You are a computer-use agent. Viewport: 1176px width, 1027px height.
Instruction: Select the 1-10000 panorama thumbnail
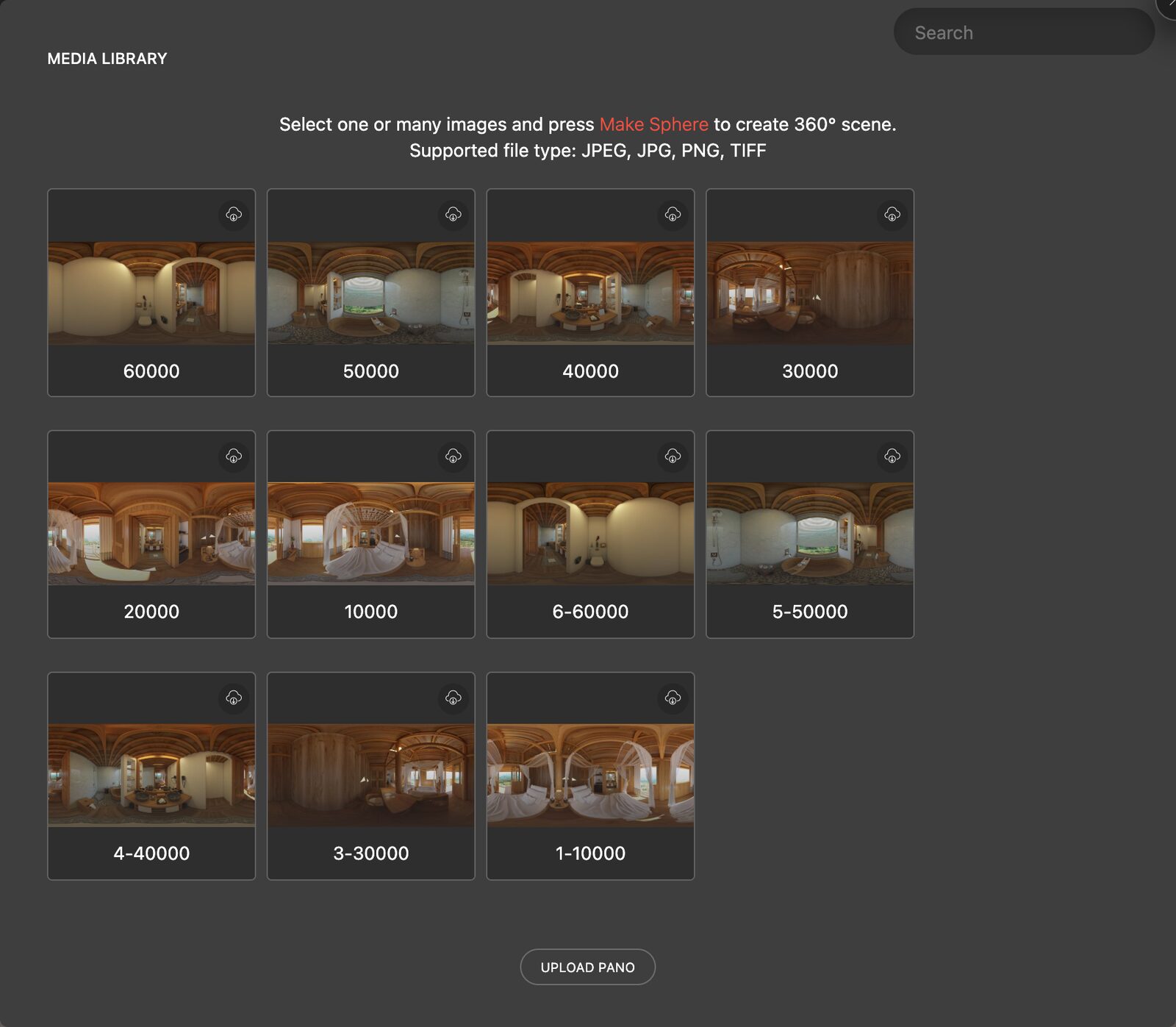590,776
